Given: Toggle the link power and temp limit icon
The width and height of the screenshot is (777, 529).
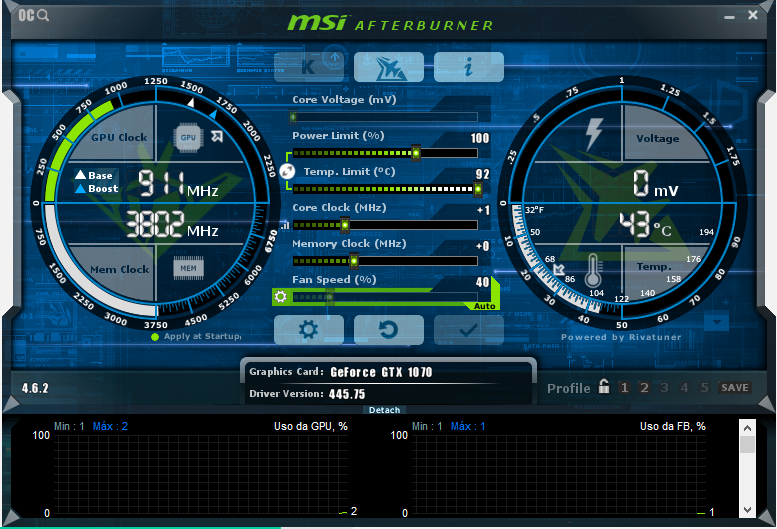Looking at the screenshot, I should click(x=287, y=171).
